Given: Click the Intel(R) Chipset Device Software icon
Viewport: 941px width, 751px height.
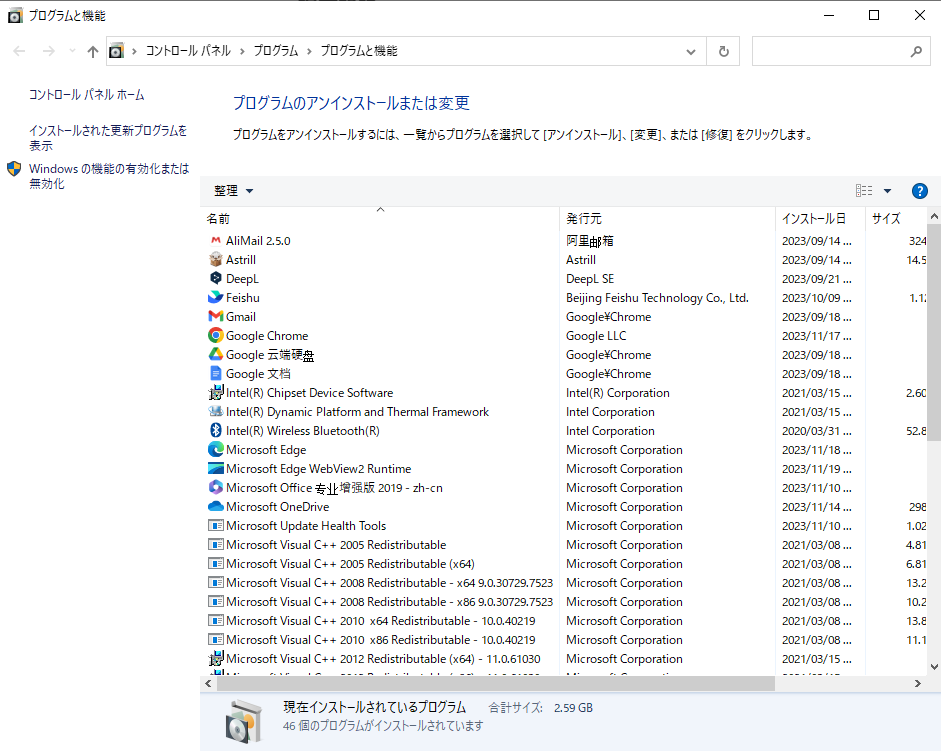Looking at the screenshot, I should point(215,393).
